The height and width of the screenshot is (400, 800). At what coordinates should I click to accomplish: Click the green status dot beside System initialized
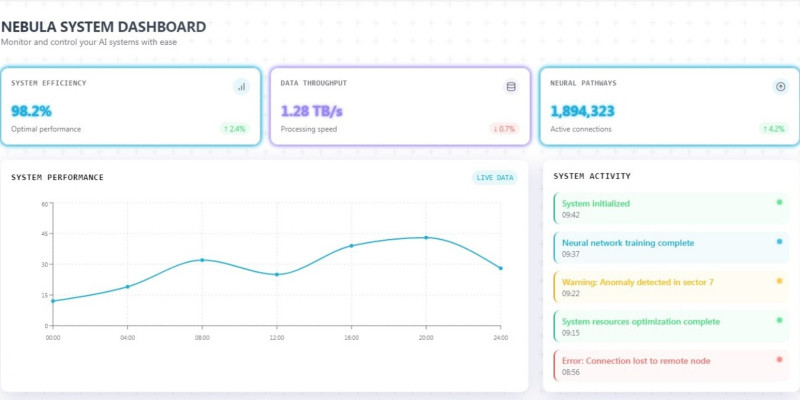tap(779, 202)
